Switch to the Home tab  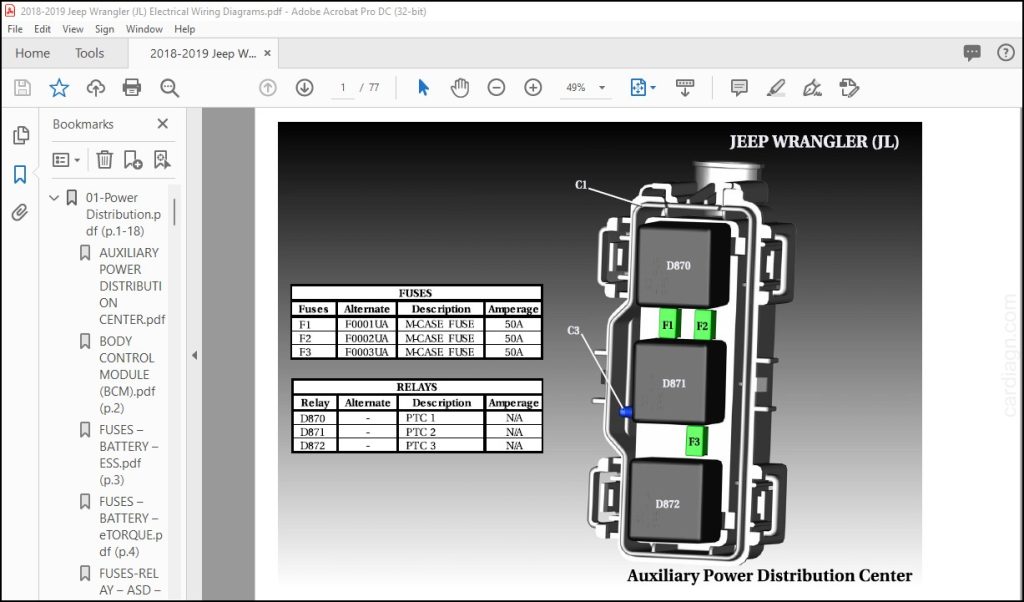[x=32, y=54]
